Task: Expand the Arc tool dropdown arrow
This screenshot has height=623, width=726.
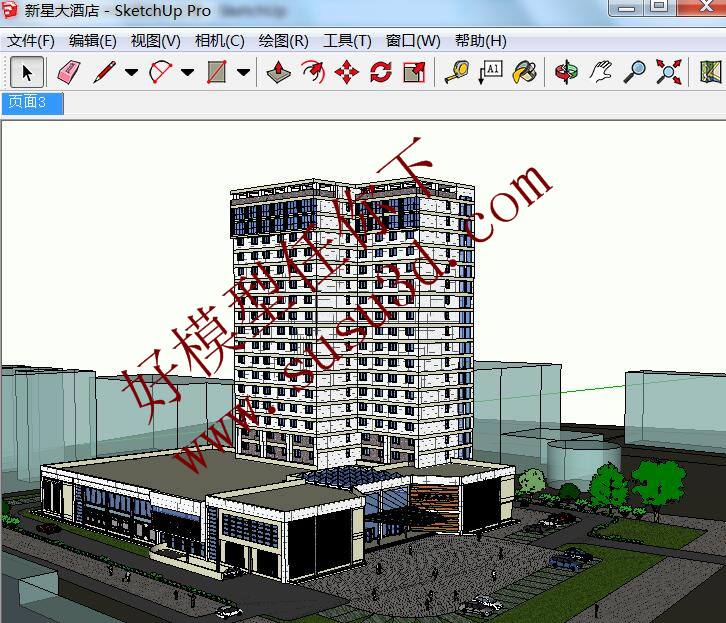Action: coord(188,72)
